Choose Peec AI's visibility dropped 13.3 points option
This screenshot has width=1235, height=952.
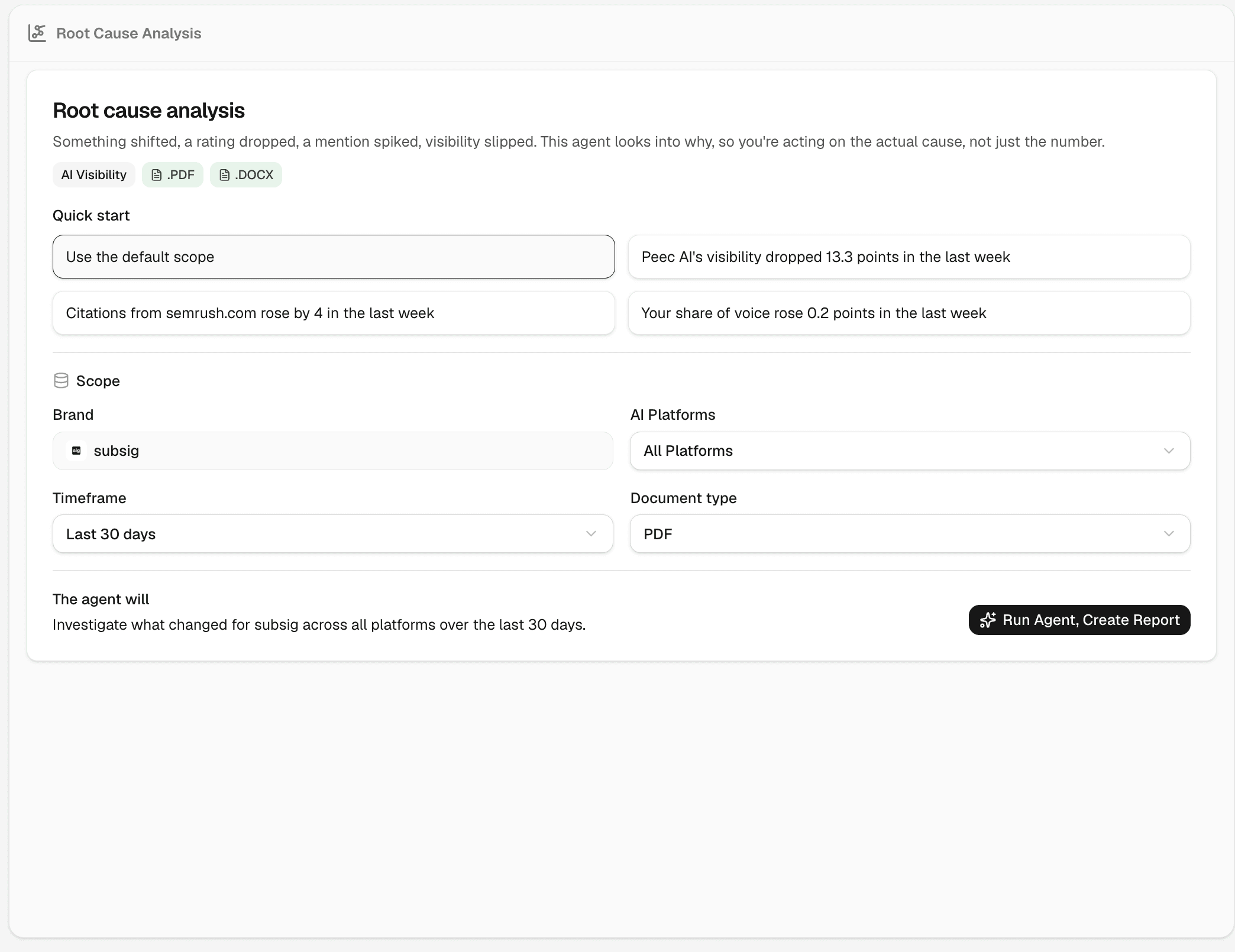click(909, 257)
